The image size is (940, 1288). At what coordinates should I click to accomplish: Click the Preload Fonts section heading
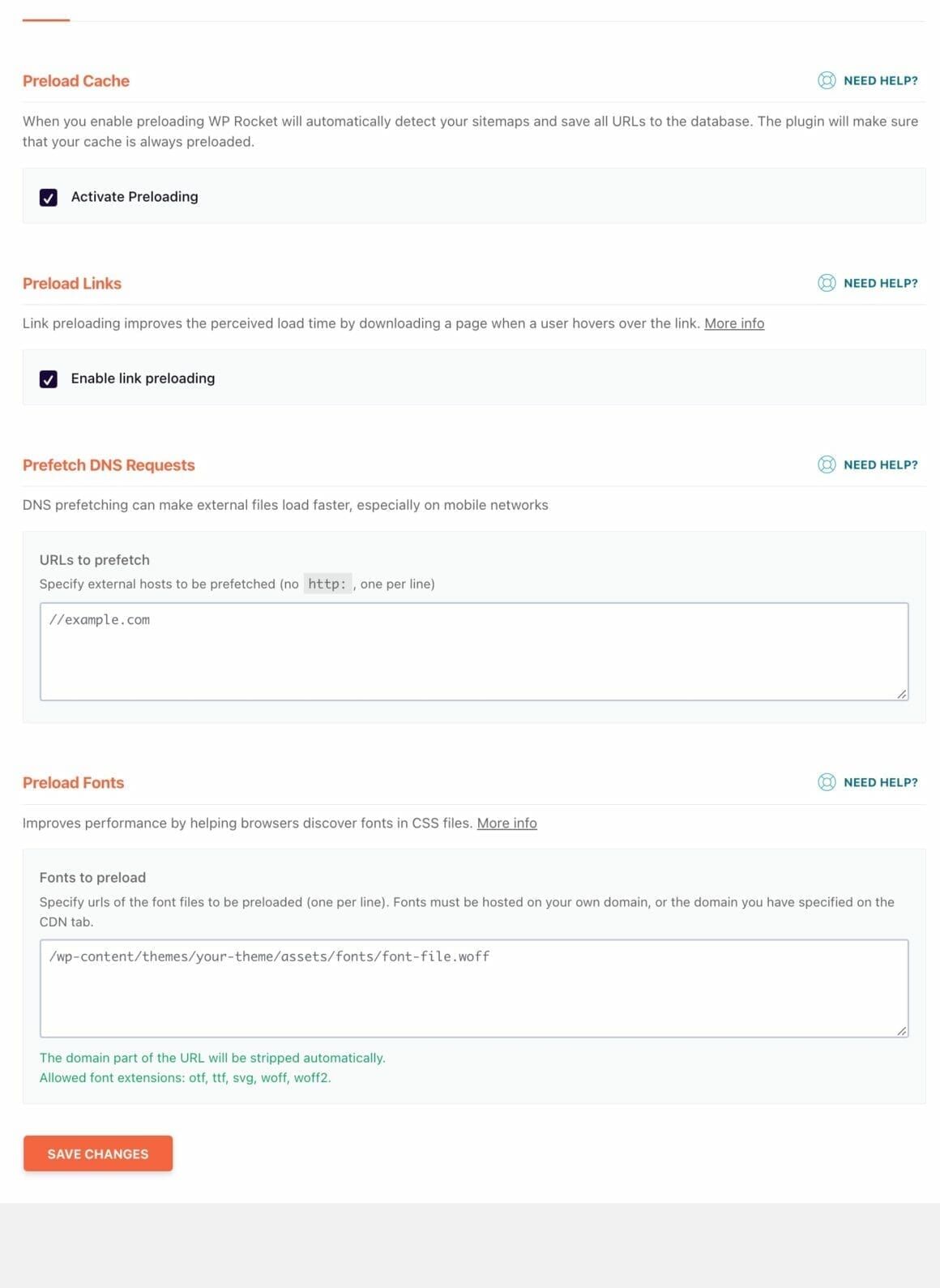point(73,782)
